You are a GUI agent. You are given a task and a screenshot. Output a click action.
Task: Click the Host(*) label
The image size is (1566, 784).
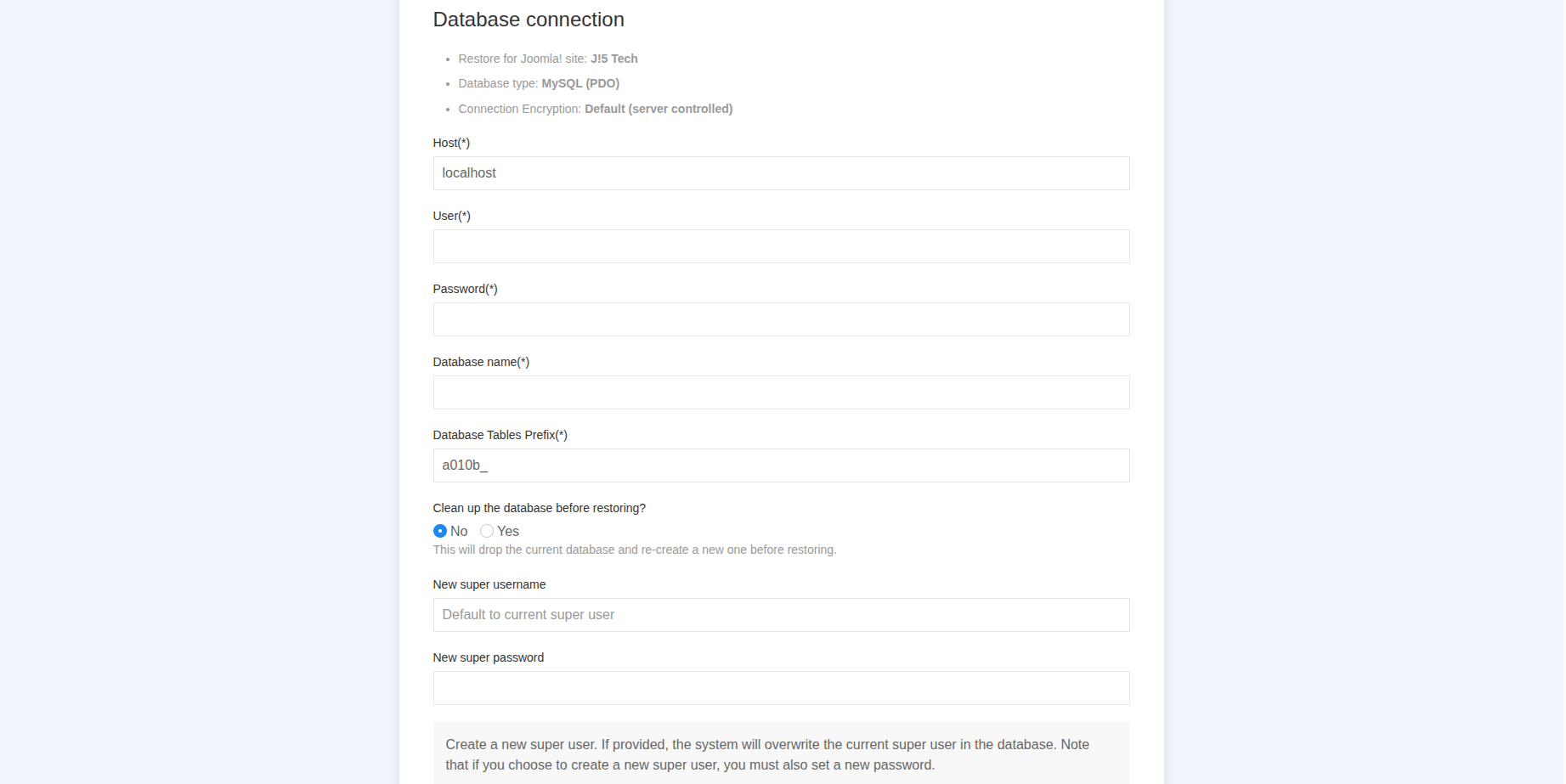click(x=451, y=143)
